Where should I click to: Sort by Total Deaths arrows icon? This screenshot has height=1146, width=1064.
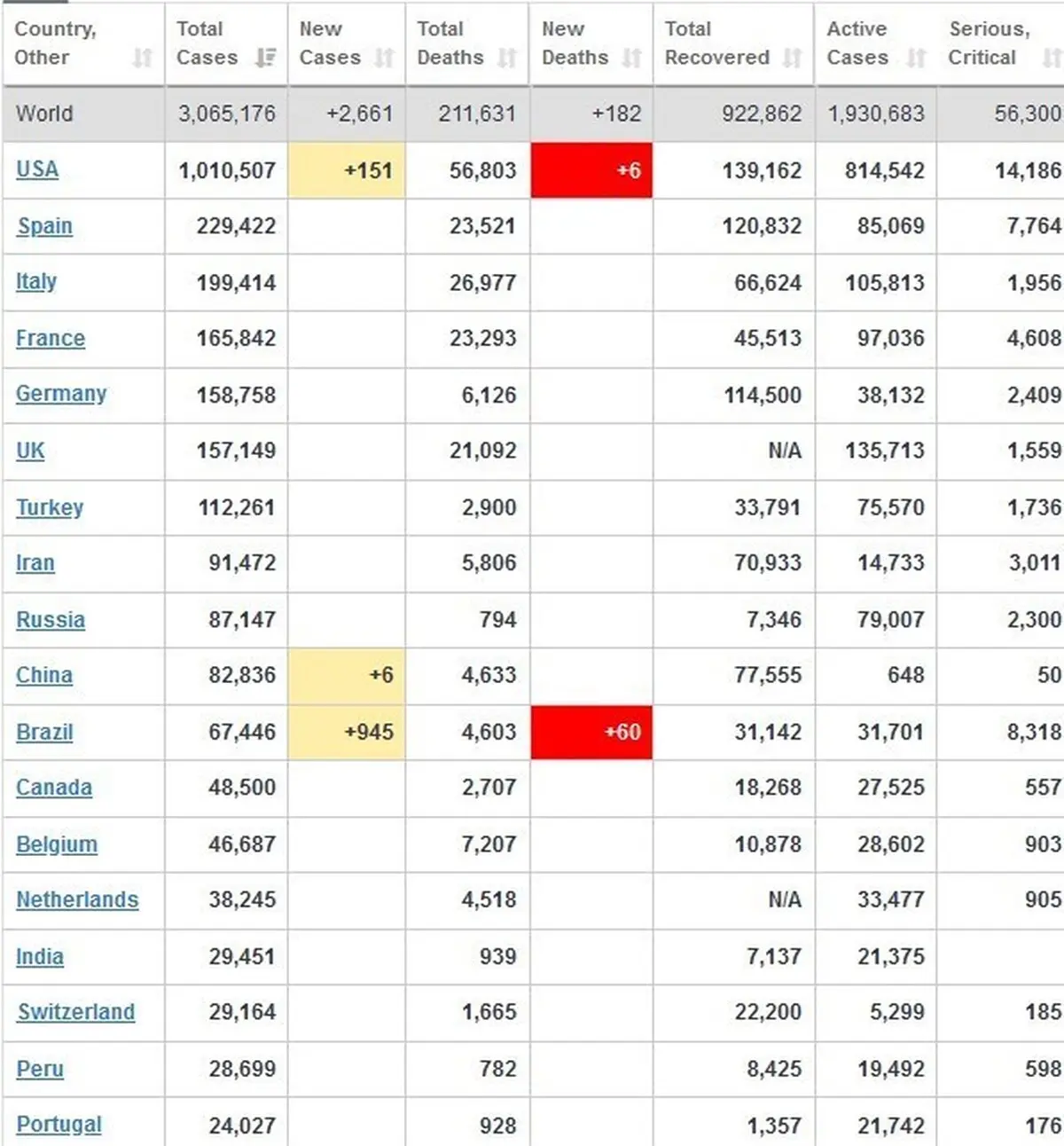tap(507, 59)
